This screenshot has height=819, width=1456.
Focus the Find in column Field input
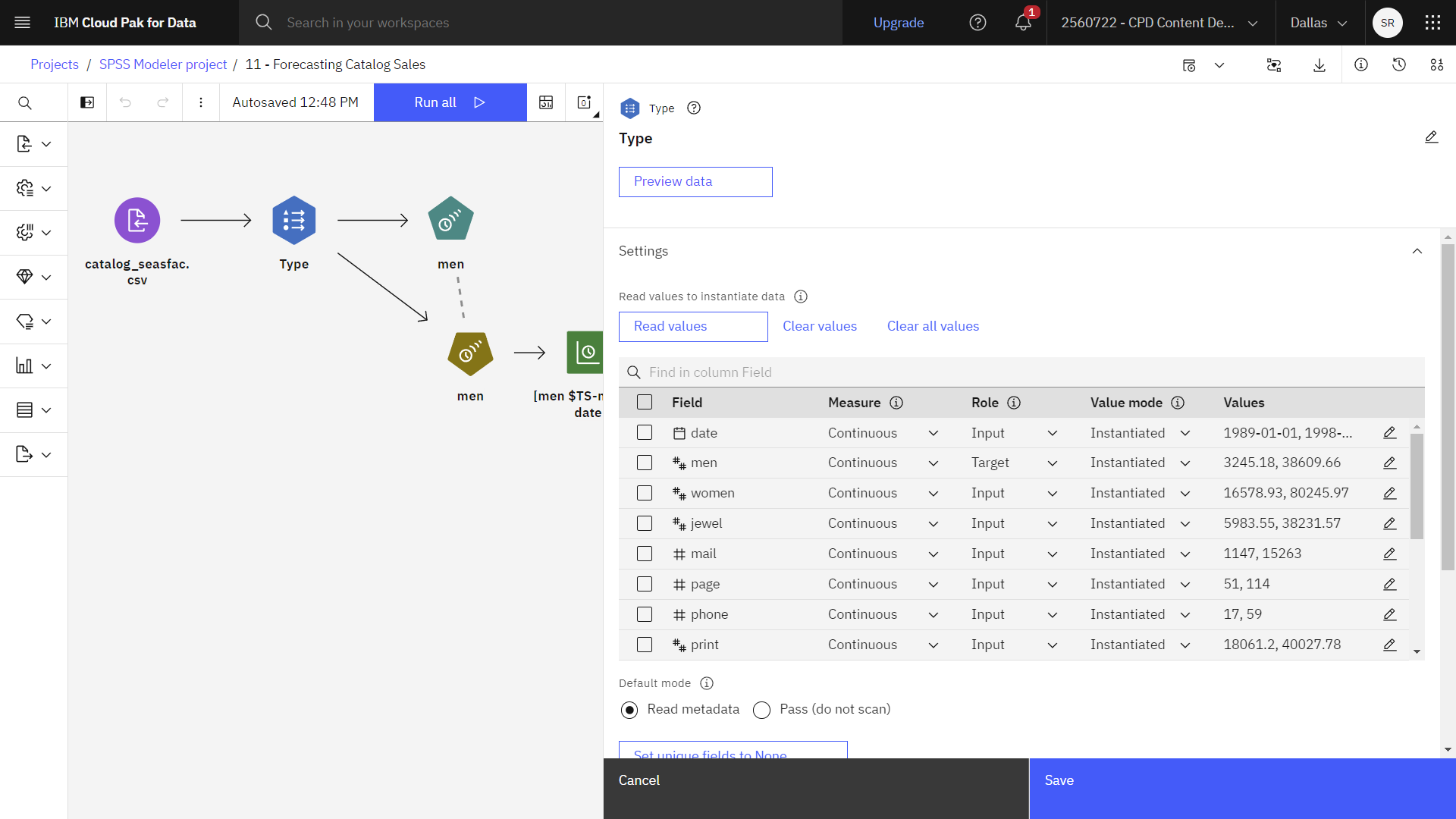pyautogui.click(x=1021, y=372)
